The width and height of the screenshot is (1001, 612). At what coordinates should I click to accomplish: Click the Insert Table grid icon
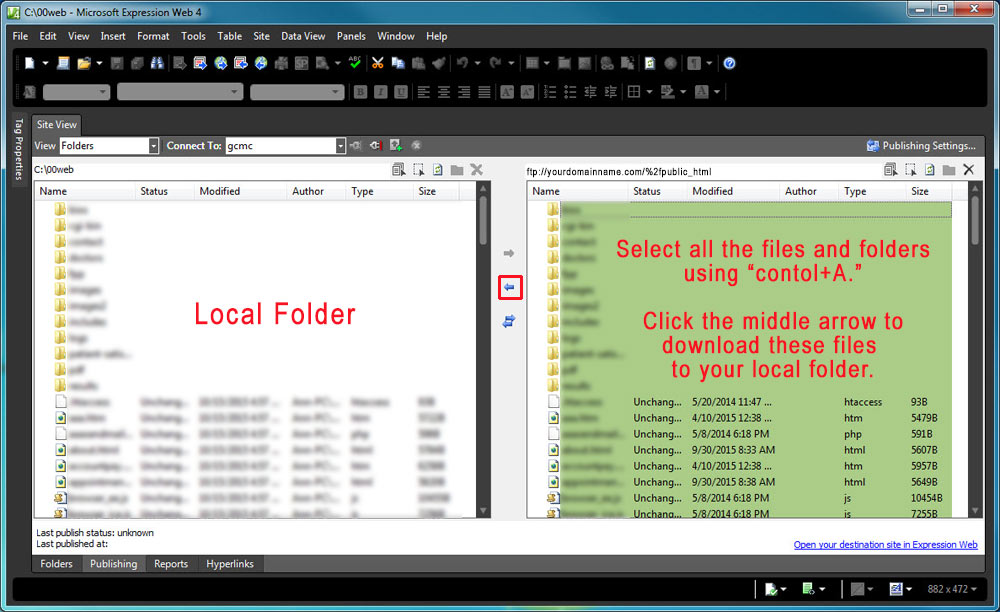[532, 63]
